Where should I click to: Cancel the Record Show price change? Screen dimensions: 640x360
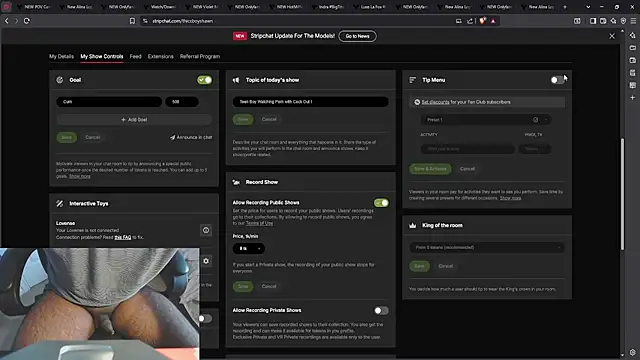[269, 286]
